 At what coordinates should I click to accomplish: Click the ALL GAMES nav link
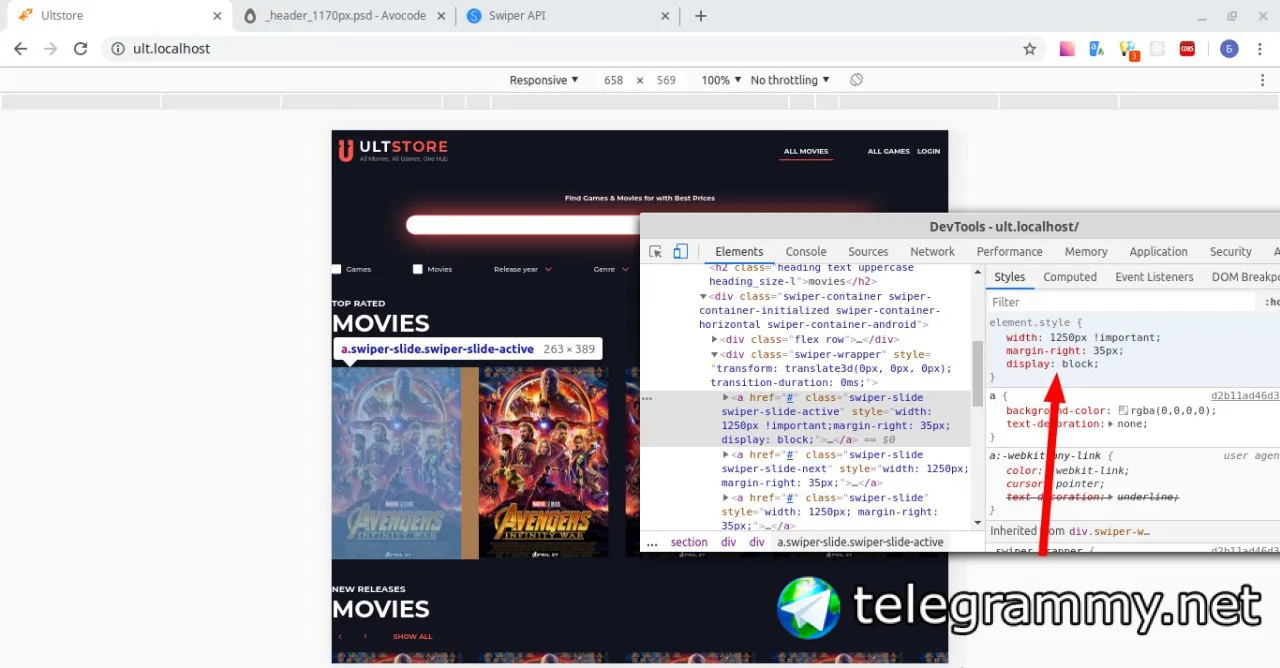(888, 152)
